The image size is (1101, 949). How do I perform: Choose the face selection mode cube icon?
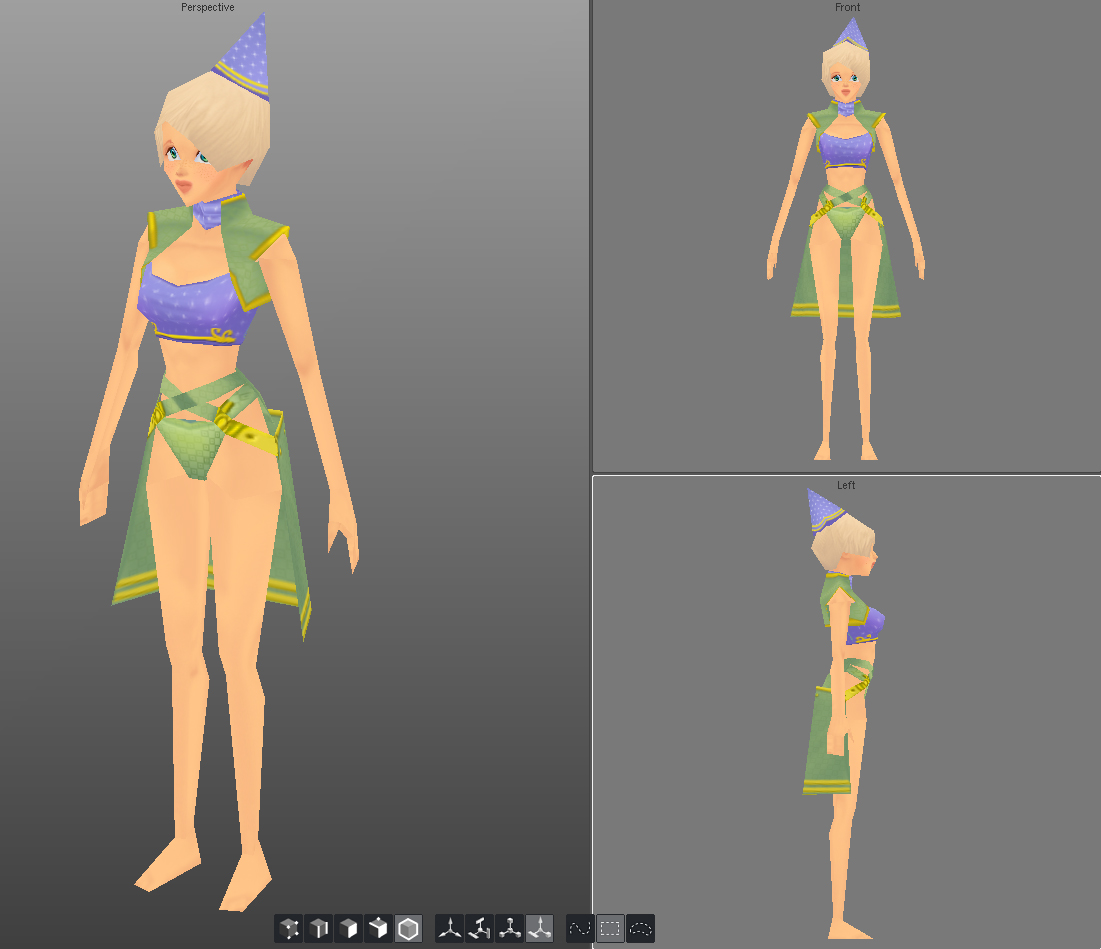click(349, 929)
